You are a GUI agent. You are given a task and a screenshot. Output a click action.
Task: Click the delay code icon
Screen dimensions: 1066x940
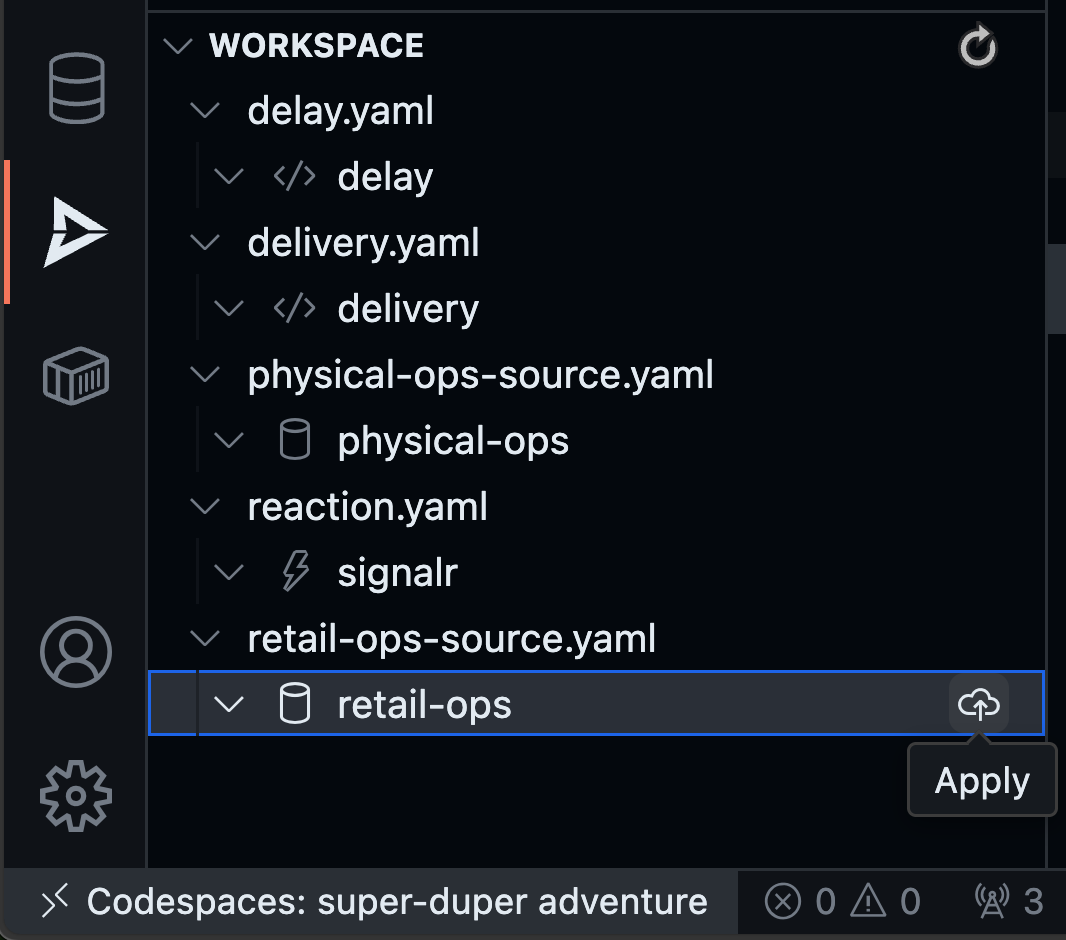click(x=293, y=176)
